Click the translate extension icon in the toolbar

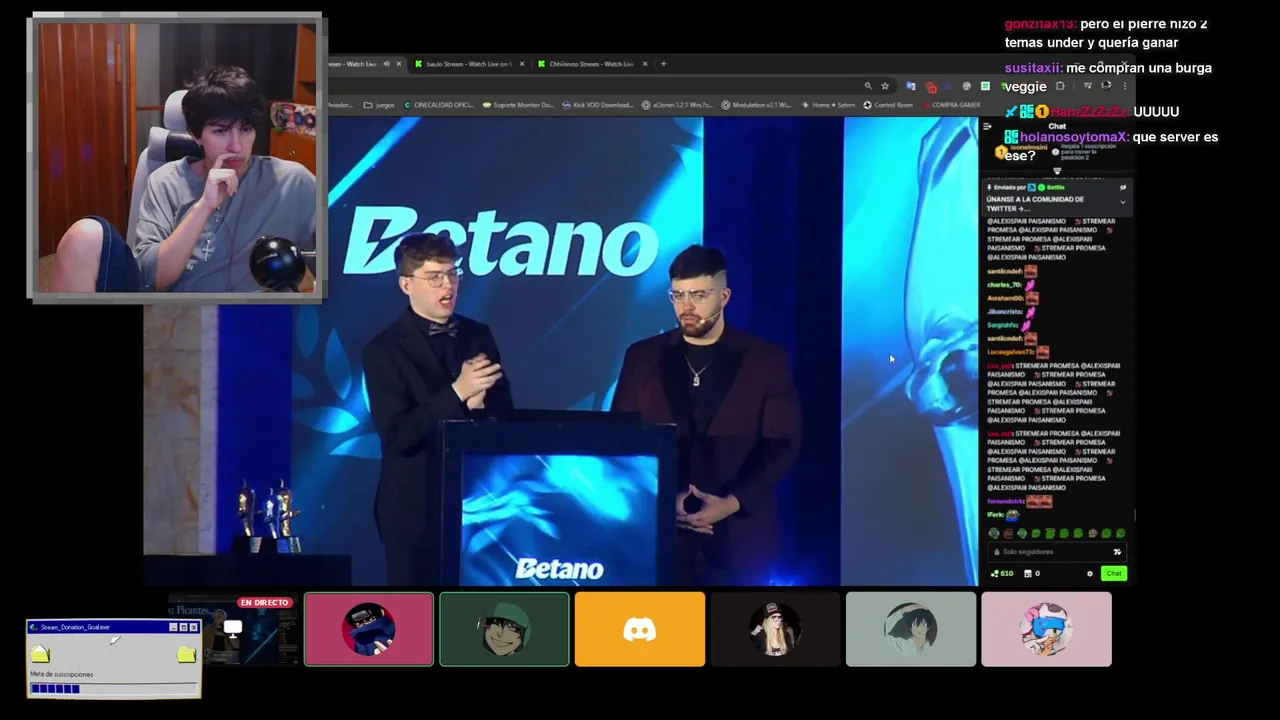click(x=910, y=86)
